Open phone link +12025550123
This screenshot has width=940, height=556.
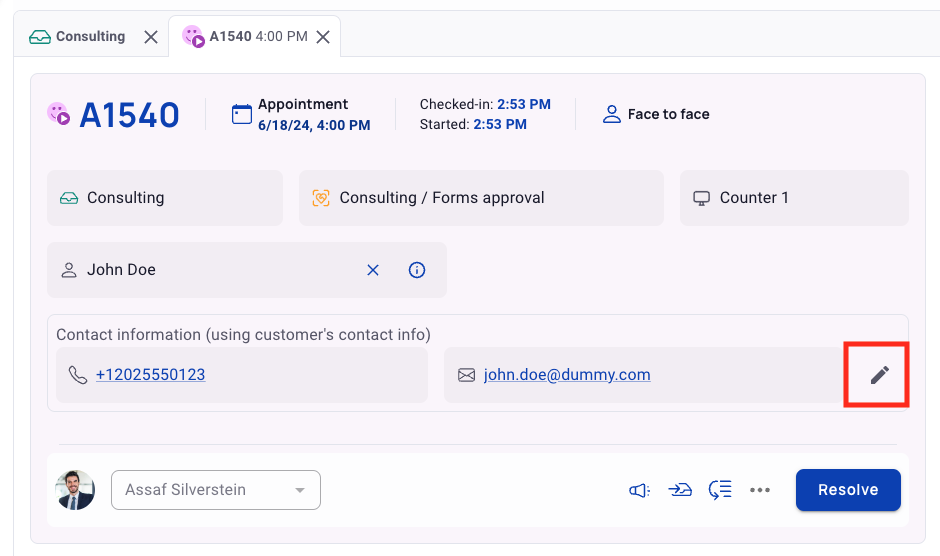150,375
